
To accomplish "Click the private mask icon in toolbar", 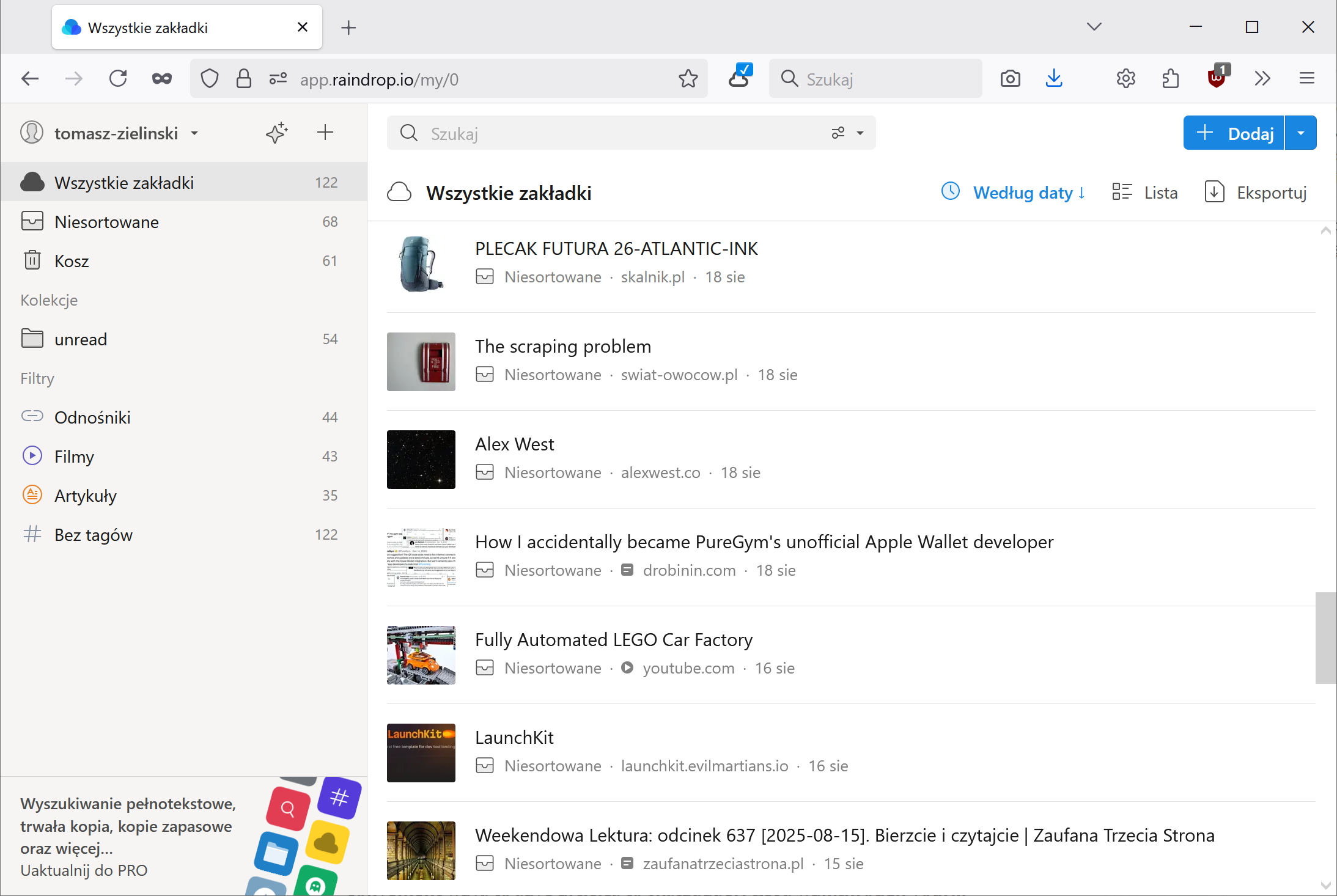I will [x=162, y=78].
